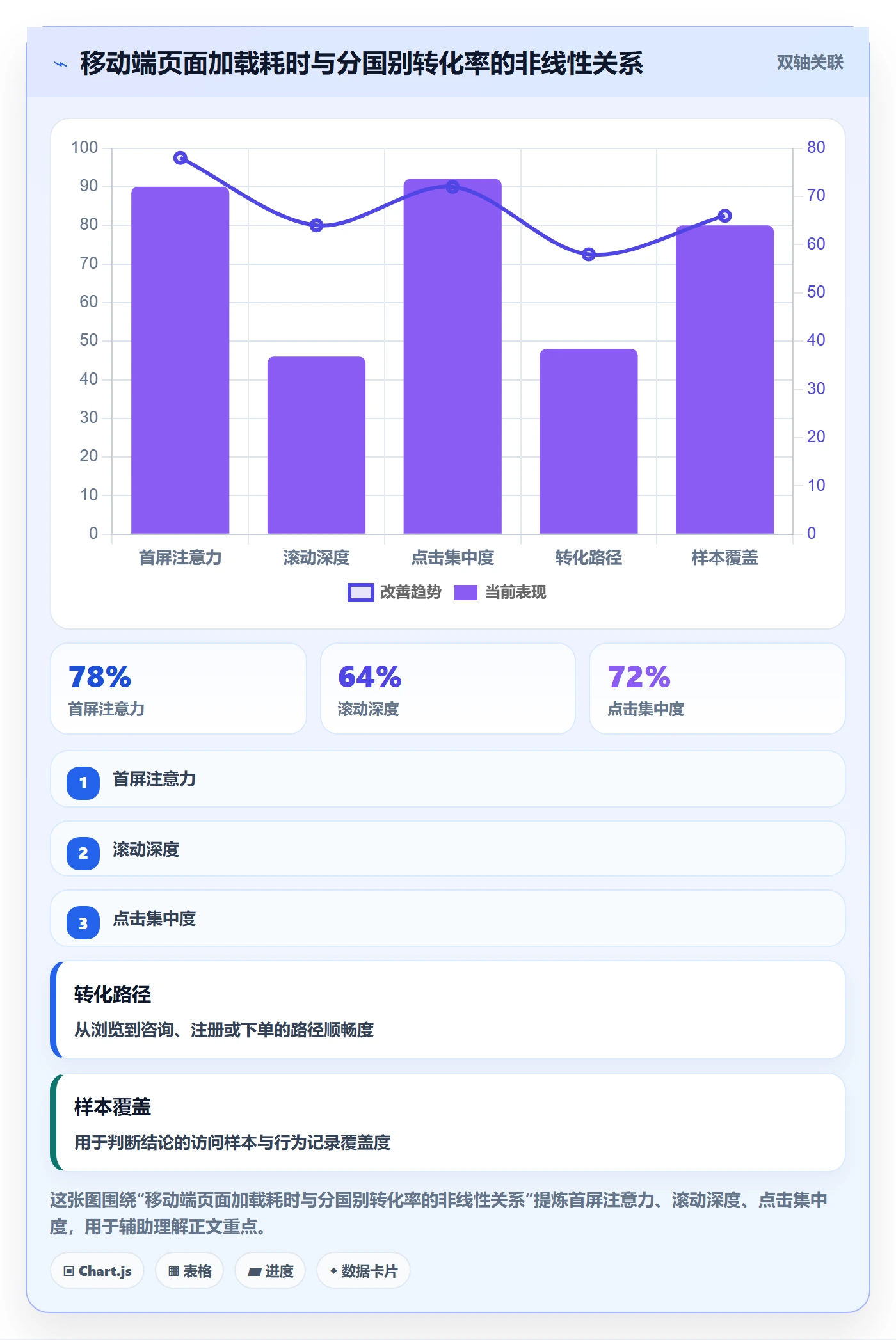Viewport: 896px width, 1340px height.
Task: Click the lightning bolt icon beside the title
Action: (61, 64)
